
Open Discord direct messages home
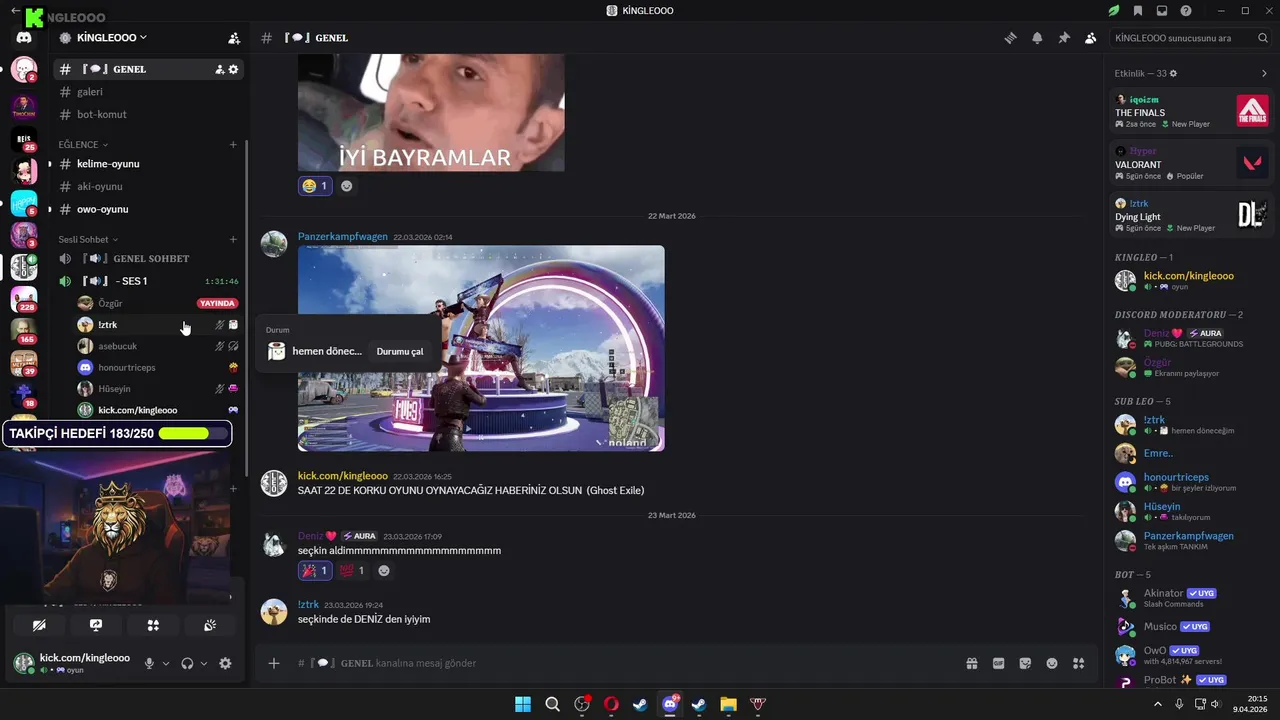(x=24, y=38)
